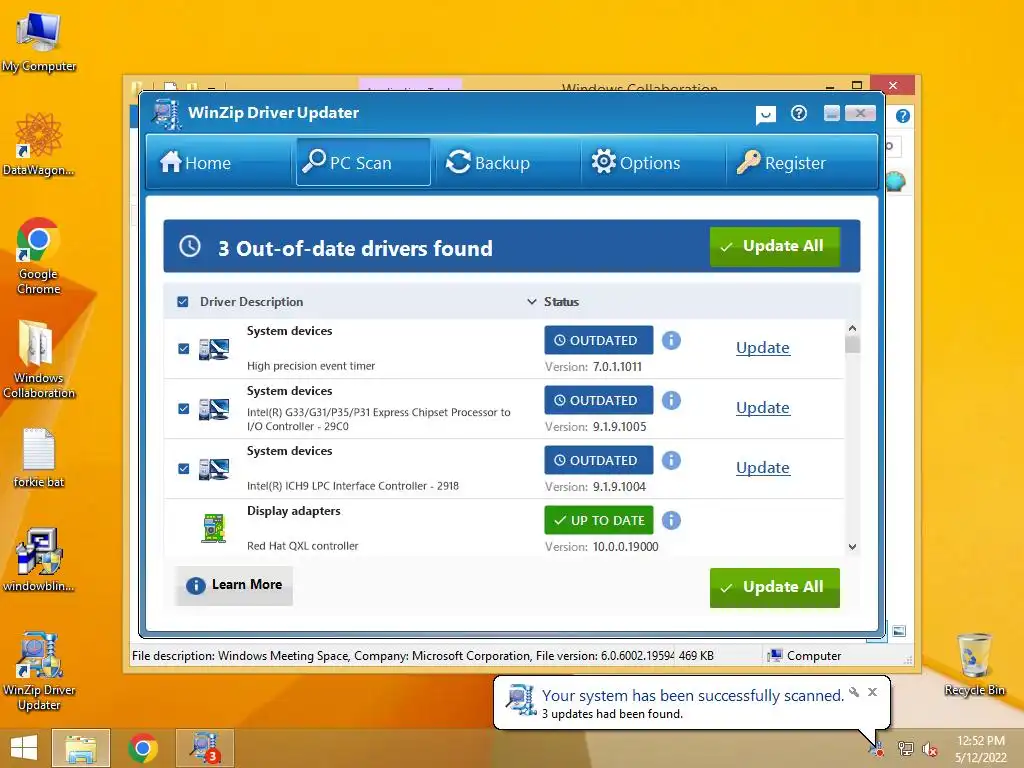Update the Express Chipset Processor 29C0 driver
This screenshot has height=768, width=1024.
tap(763, 408)
